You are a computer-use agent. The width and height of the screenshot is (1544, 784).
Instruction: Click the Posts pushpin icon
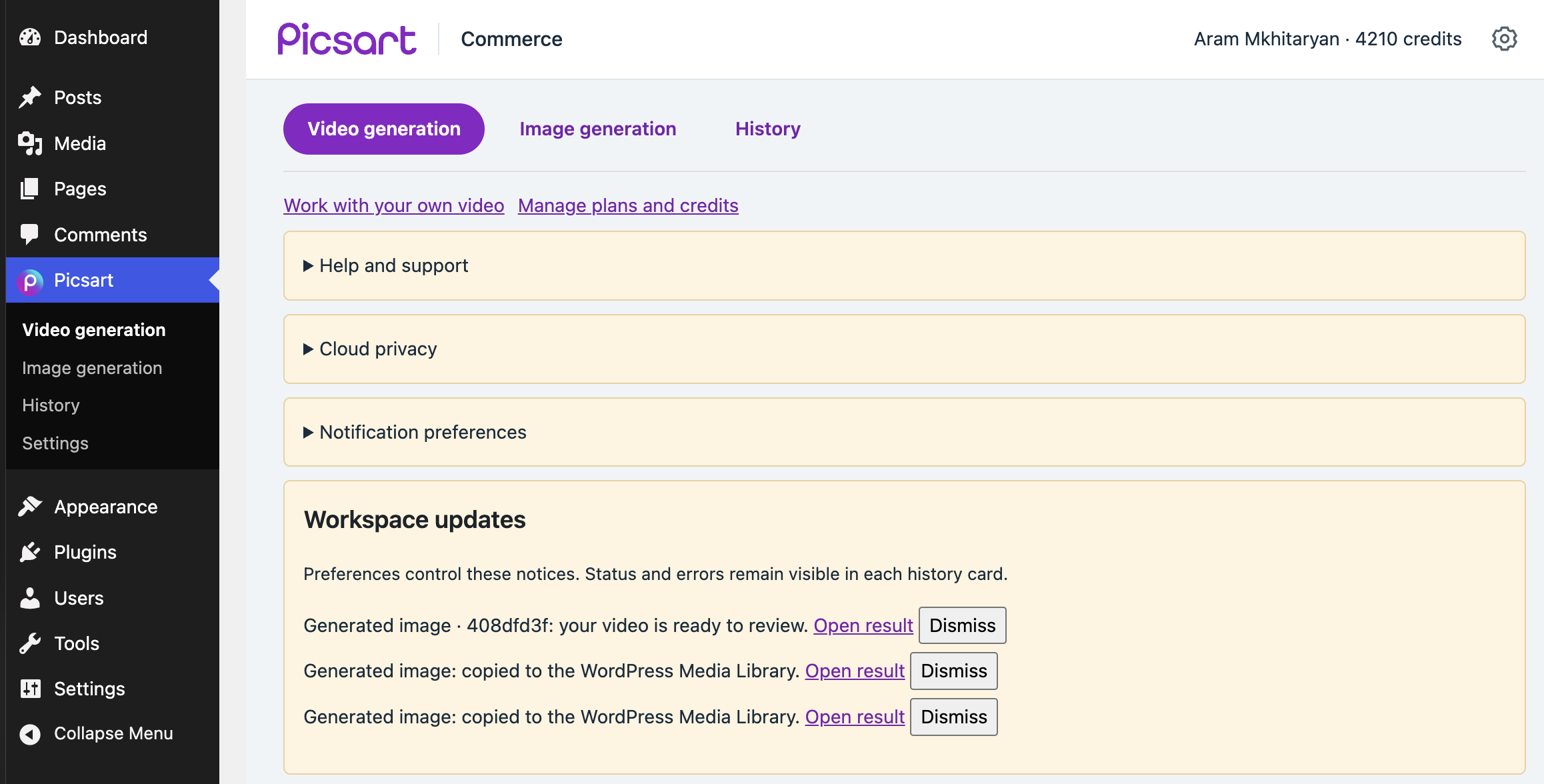click(x=30, y=97)
